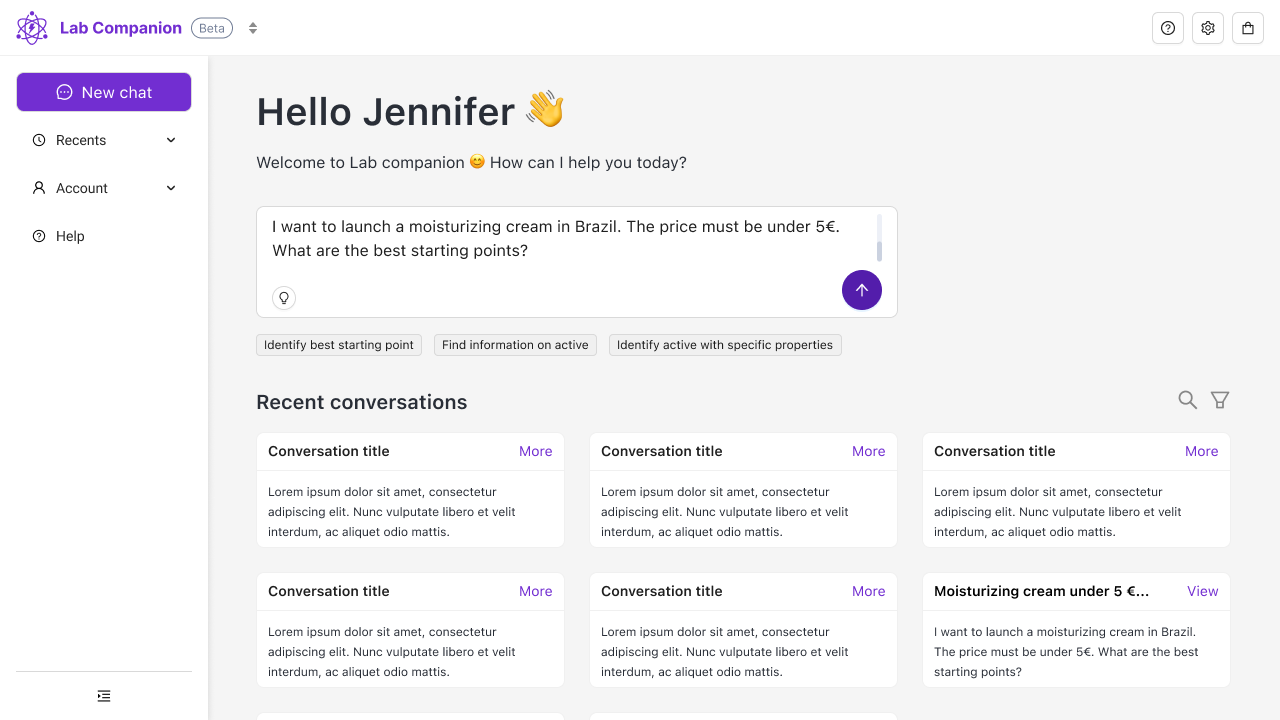Click the Lab Companion atom logo
The image size is (1280, 720).
[x=31, y=27]
